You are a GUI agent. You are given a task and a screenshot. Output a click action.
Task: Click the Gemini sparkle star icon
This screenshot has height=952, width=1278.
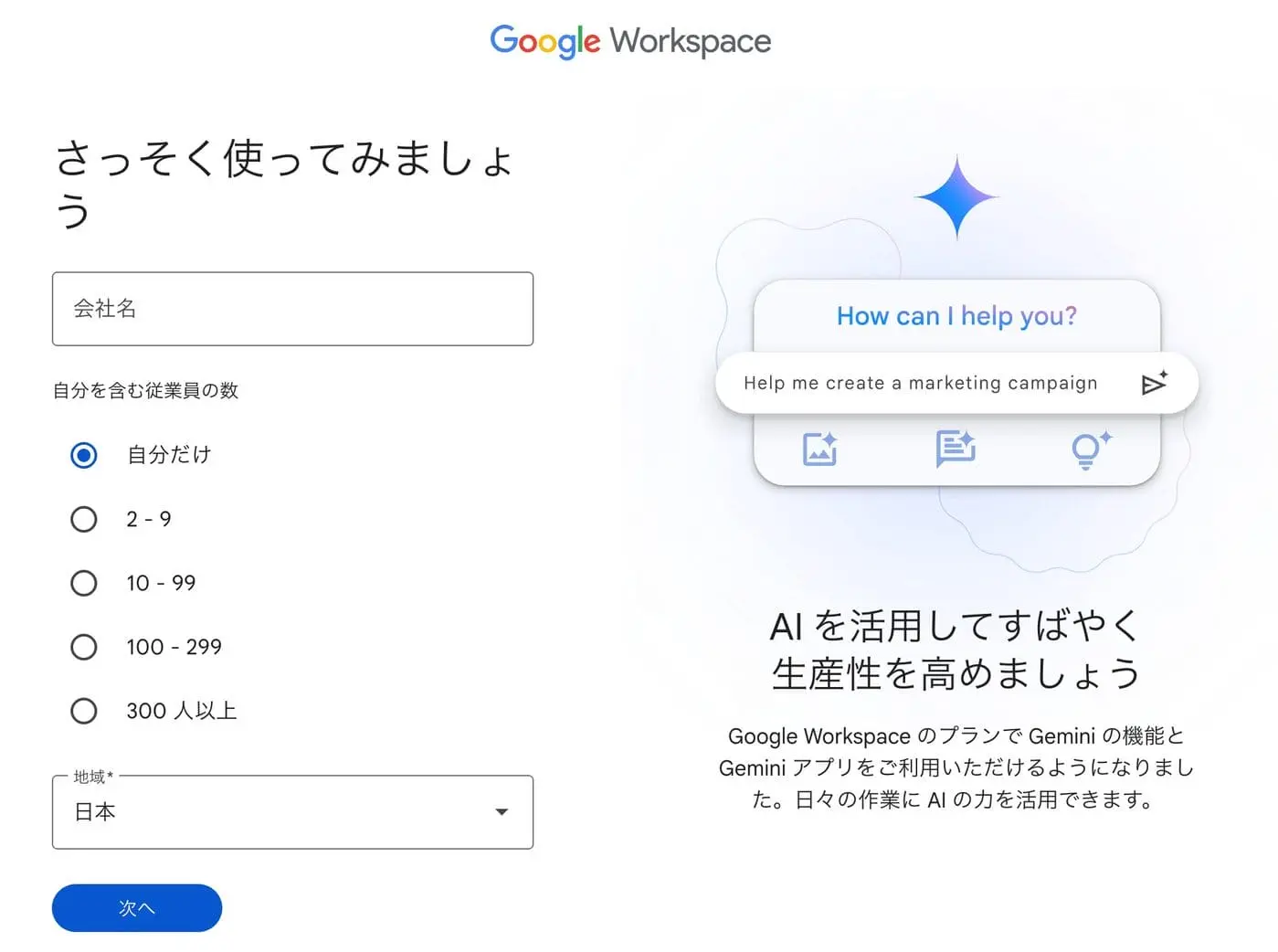956,197
